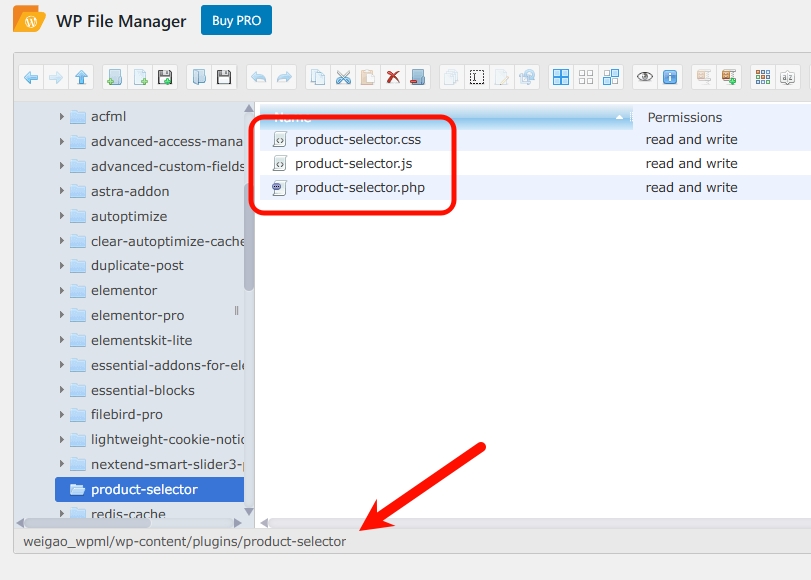Expand the autoptimize folder arrow
Screen dimensions: 811x580
(62, 216)
